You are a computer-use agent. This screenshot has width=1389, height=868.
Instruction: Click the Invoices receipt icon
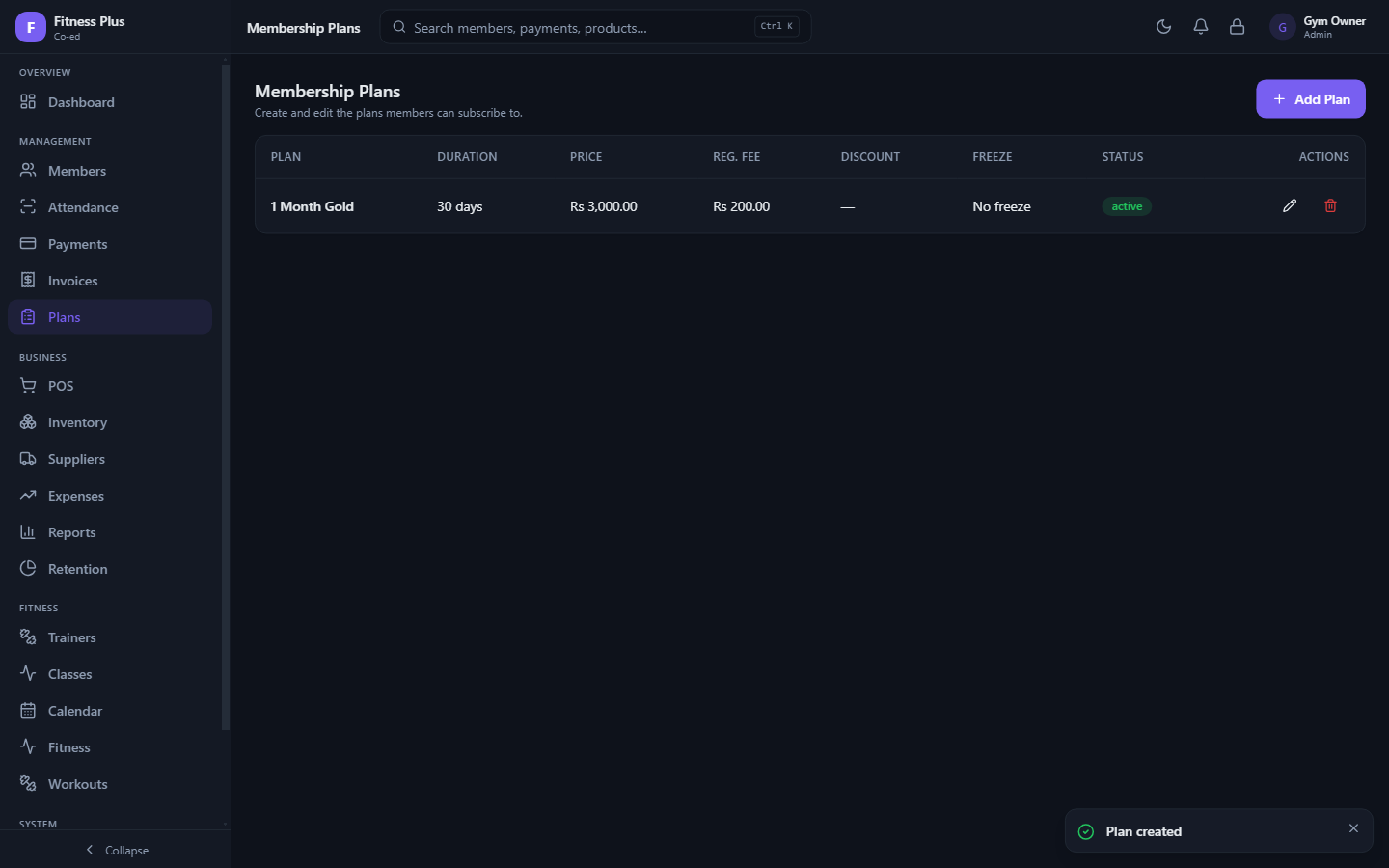[x=28, y=281]
